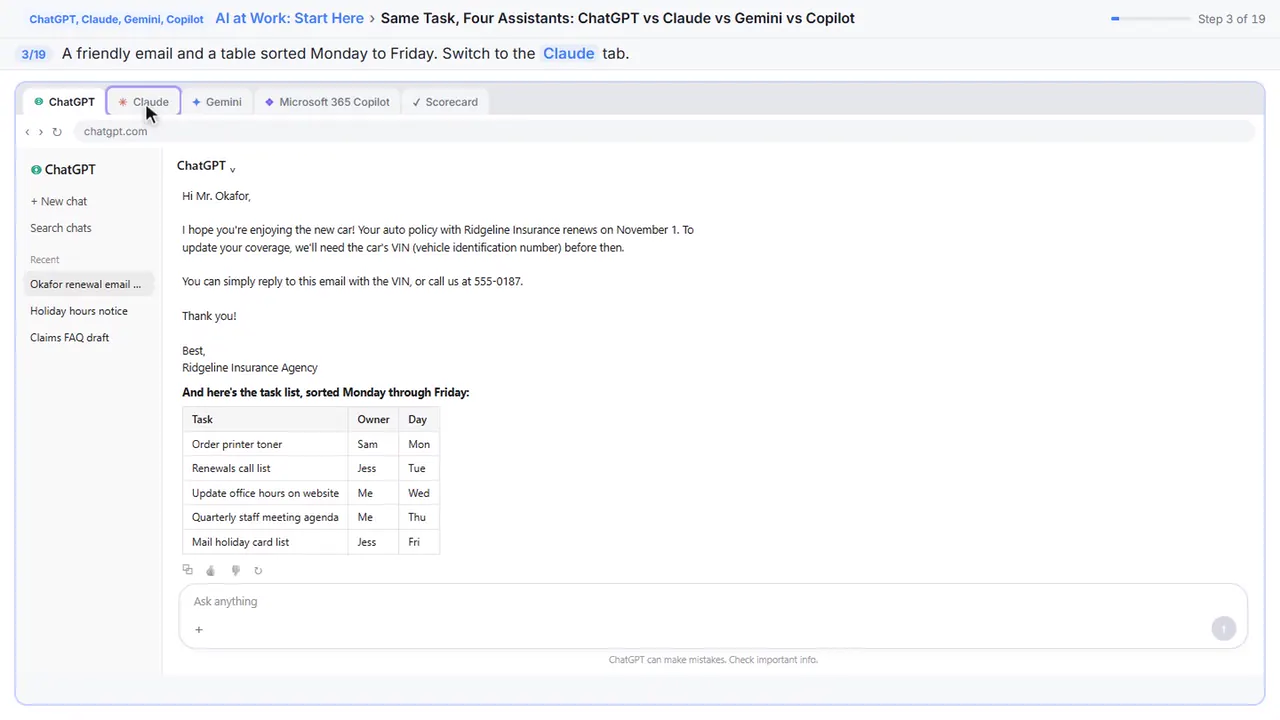This screenshot has width=1280, height=720.
Task: Reload the page with the refresh icon
Action: pos(57,132)
